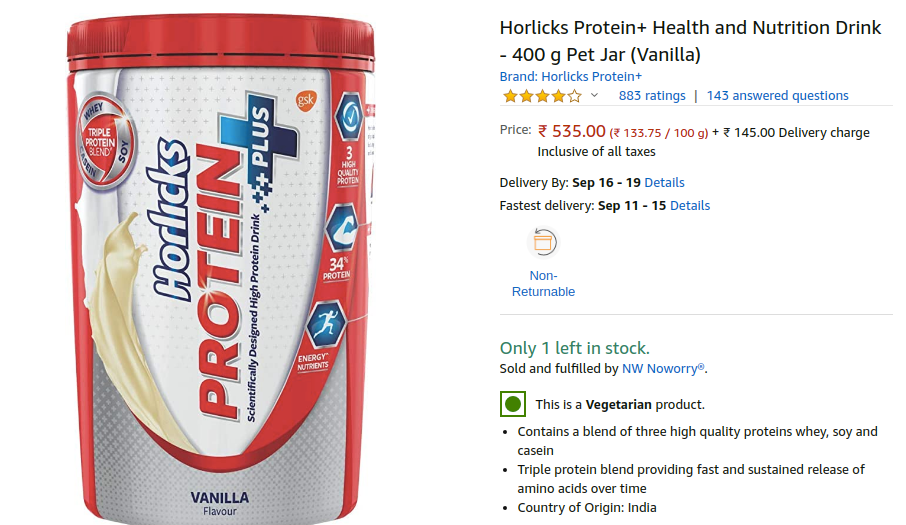Click the Energy Nutrients runner icon on jar
906x525 pixels.
(x=325, y=323)
